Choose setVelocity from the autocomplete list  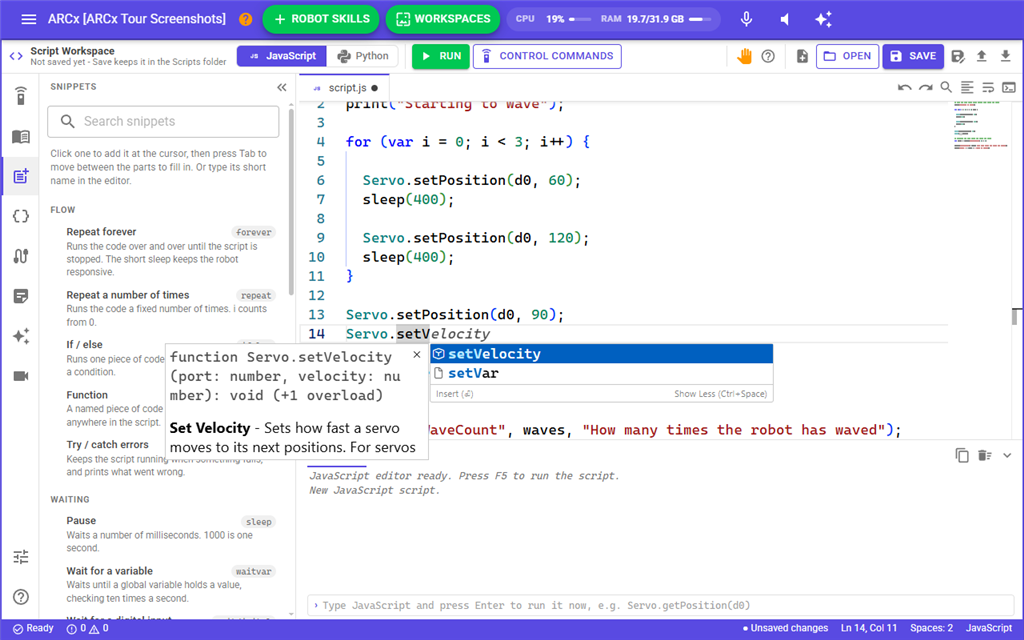click(x=601, y=354)
